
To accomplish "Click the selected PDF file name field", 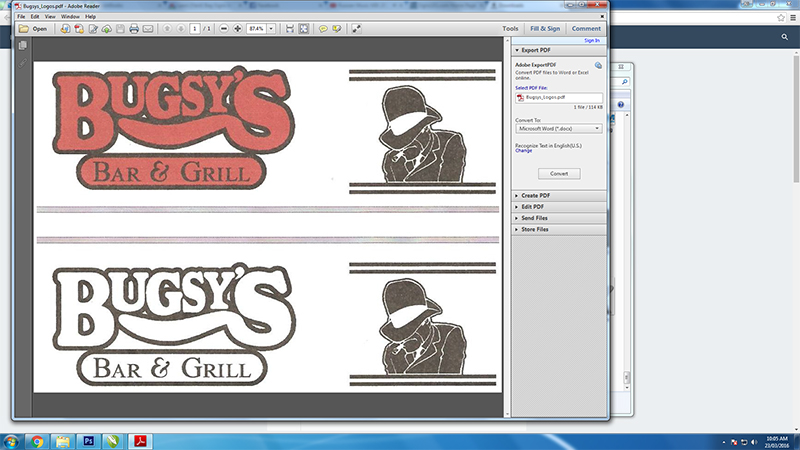I will tap(559, 97).
